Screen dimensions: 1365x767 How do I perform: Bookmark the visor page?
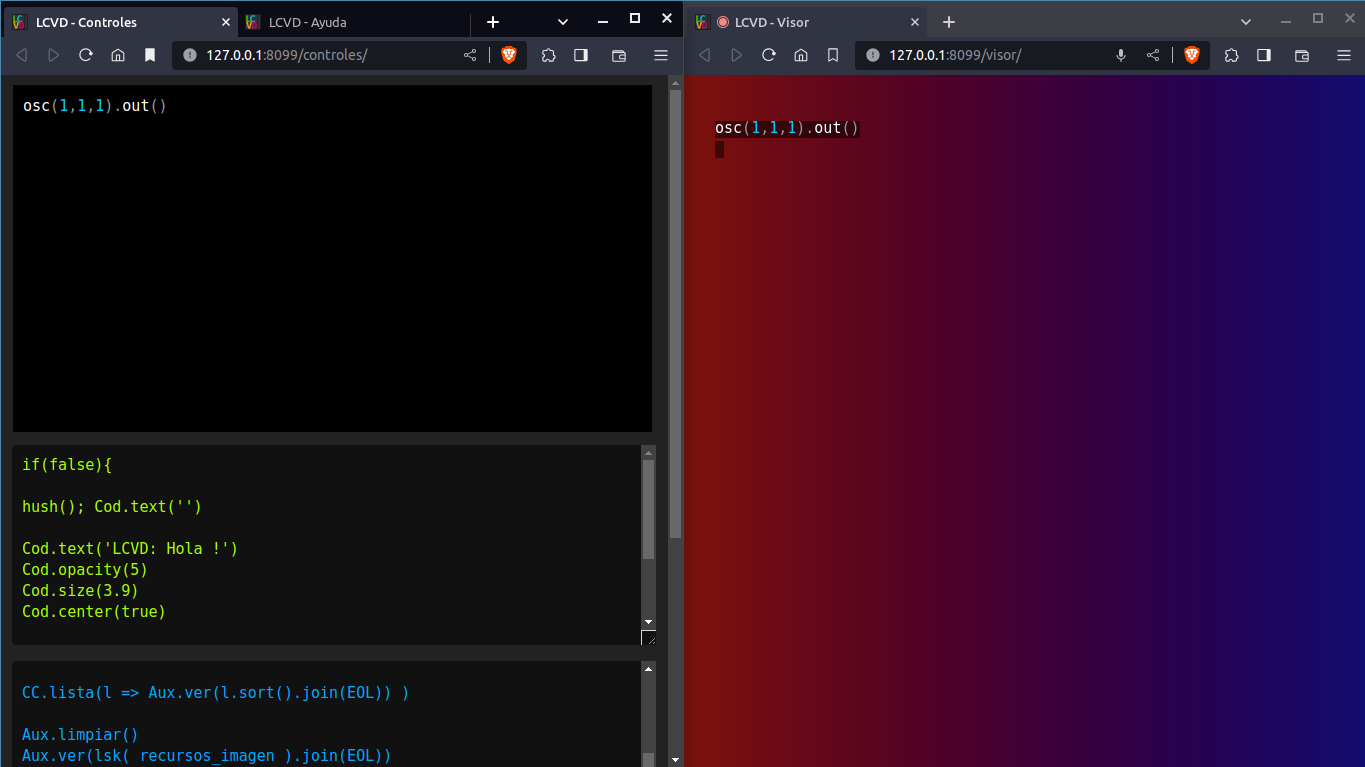[x=833, y=55]
